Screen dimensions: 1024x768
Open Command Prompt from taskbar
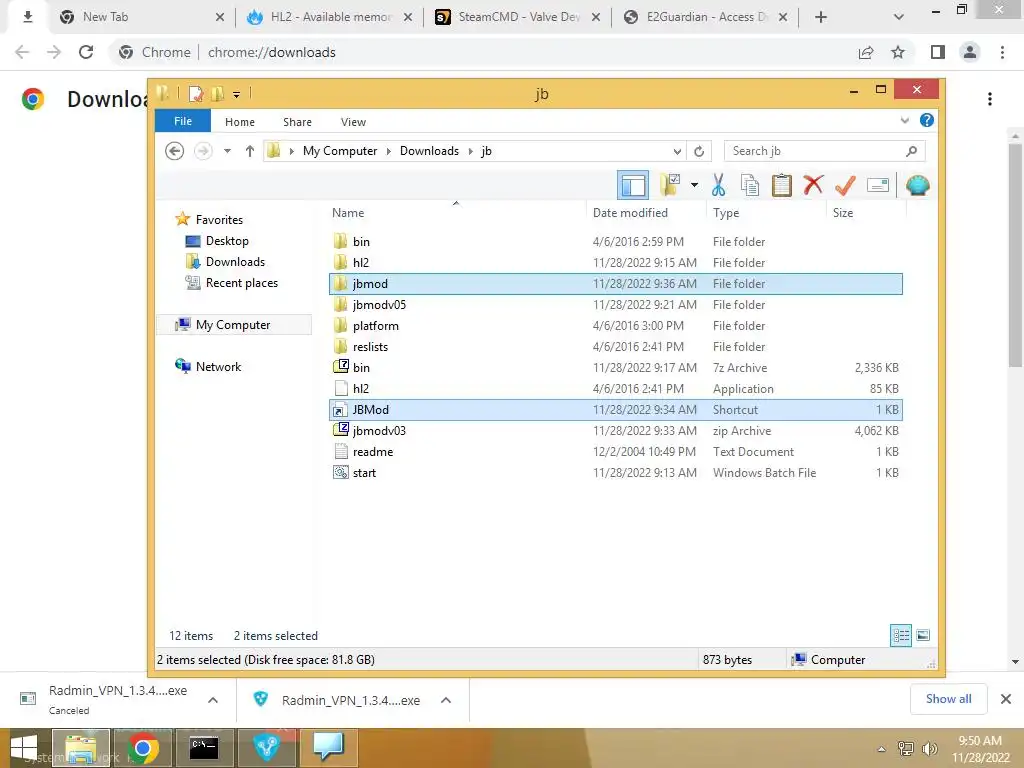[204, 748]
